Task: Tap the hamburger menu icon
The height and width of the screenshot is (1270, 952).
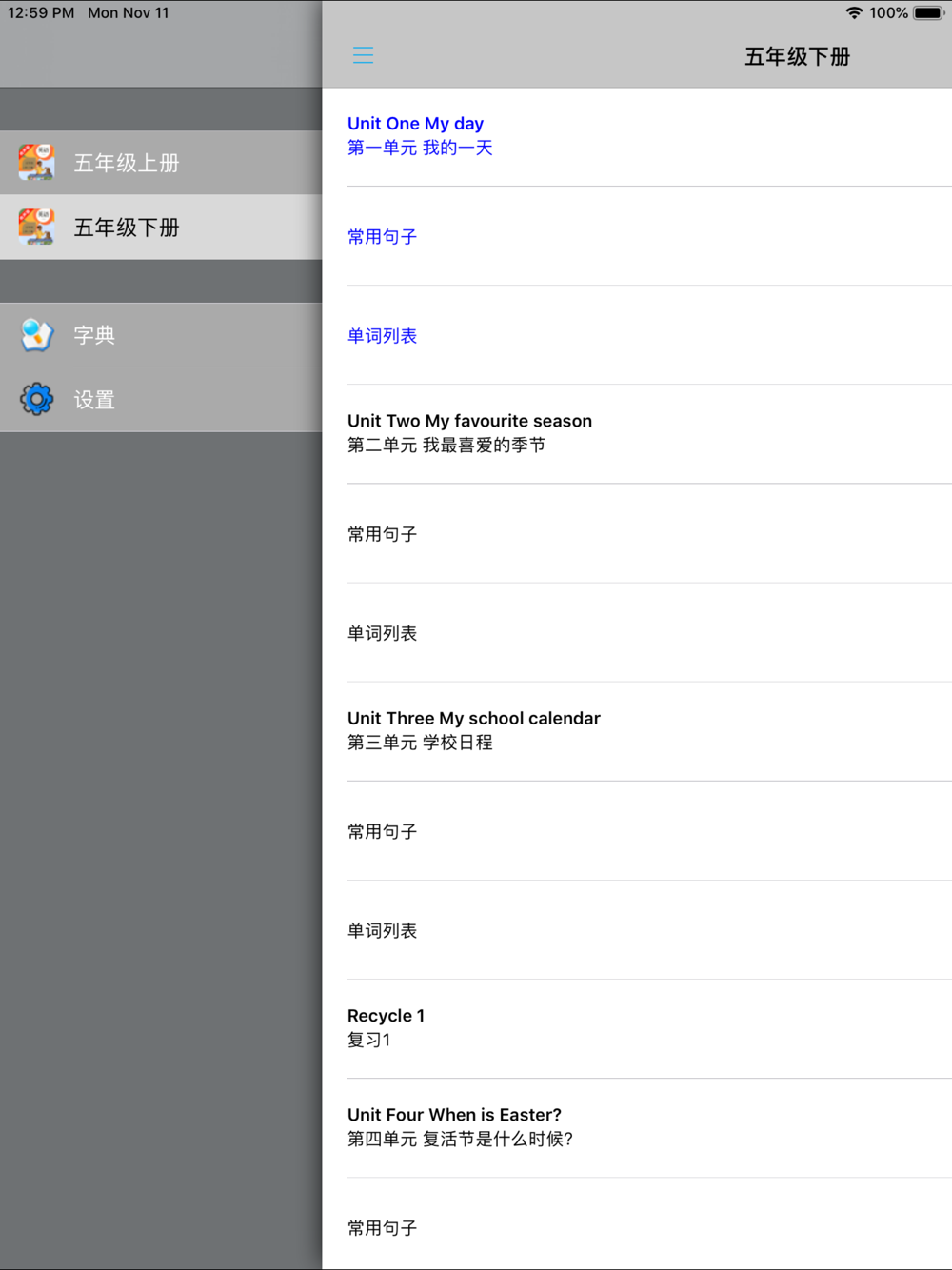Action: point(363,55)
